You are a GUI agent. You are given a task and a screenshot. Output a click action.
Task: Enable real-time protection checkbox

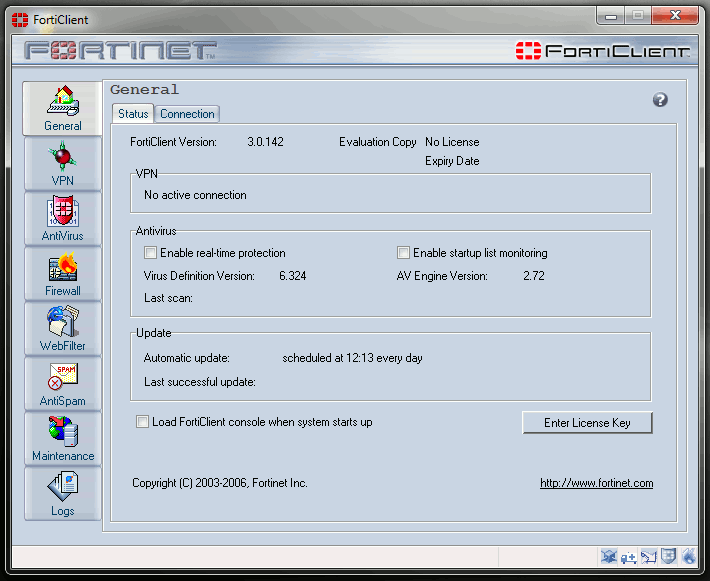click(x=150, y=253)
